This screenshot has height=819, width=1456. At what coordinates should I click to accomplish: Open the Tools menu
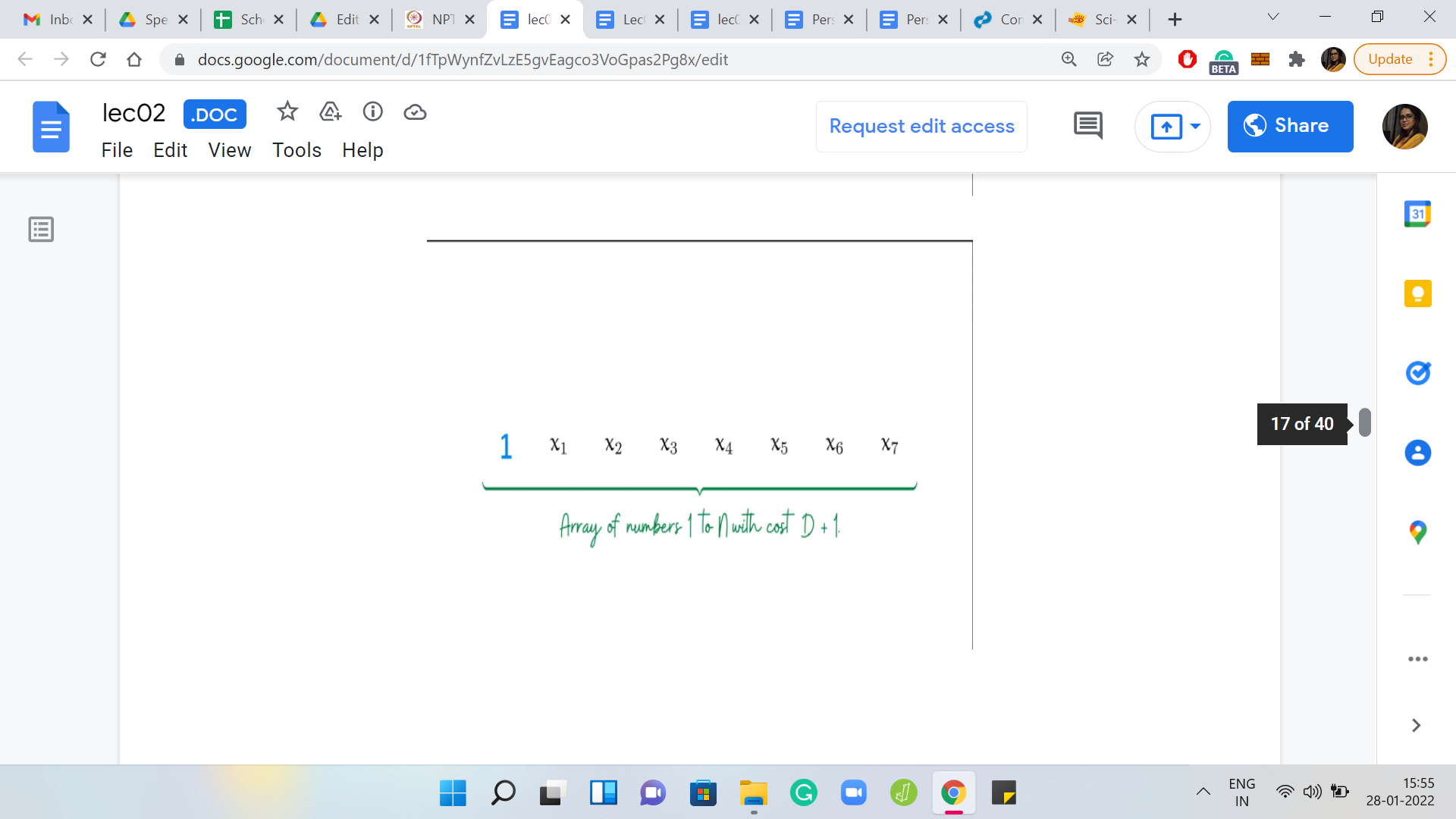pos(297,150)
